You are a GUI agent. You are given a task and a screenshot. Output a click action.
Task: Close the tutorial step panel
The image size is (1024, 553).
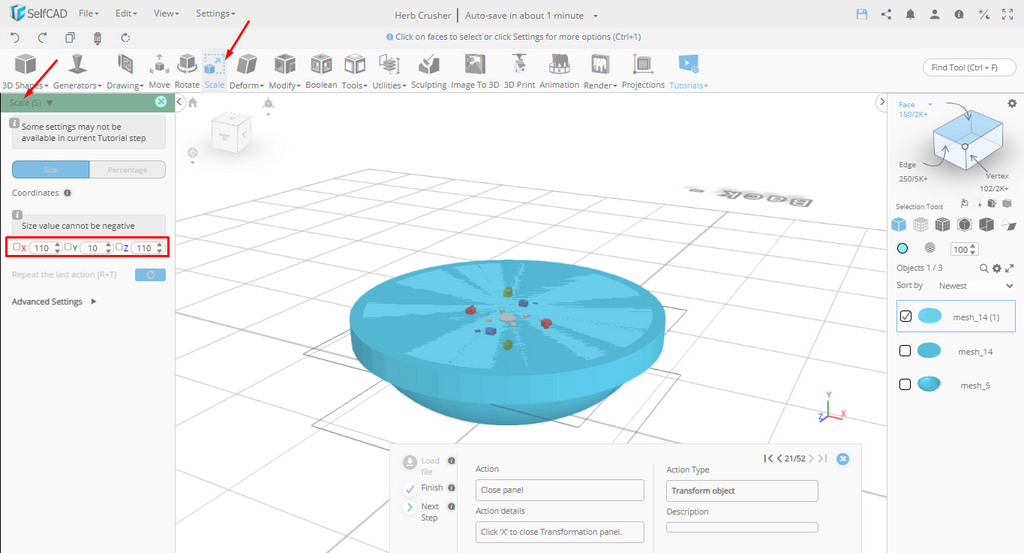(x=842, y=459)
